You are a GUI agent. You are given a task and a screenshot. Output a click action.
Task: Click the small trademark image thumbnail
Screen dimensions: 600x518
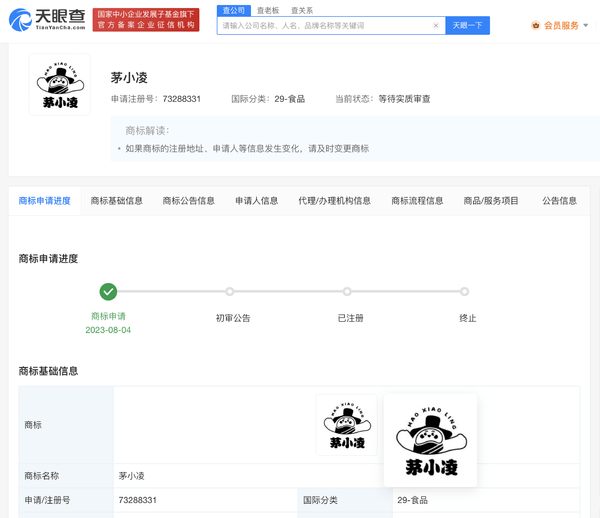346,425
